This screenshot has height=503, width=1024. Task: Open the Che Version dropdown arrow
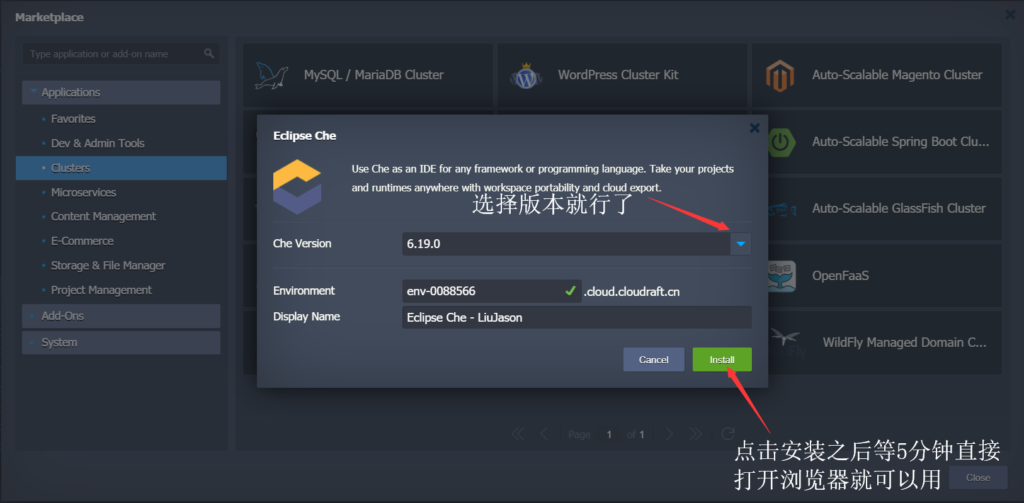click(x=741, y=244)
